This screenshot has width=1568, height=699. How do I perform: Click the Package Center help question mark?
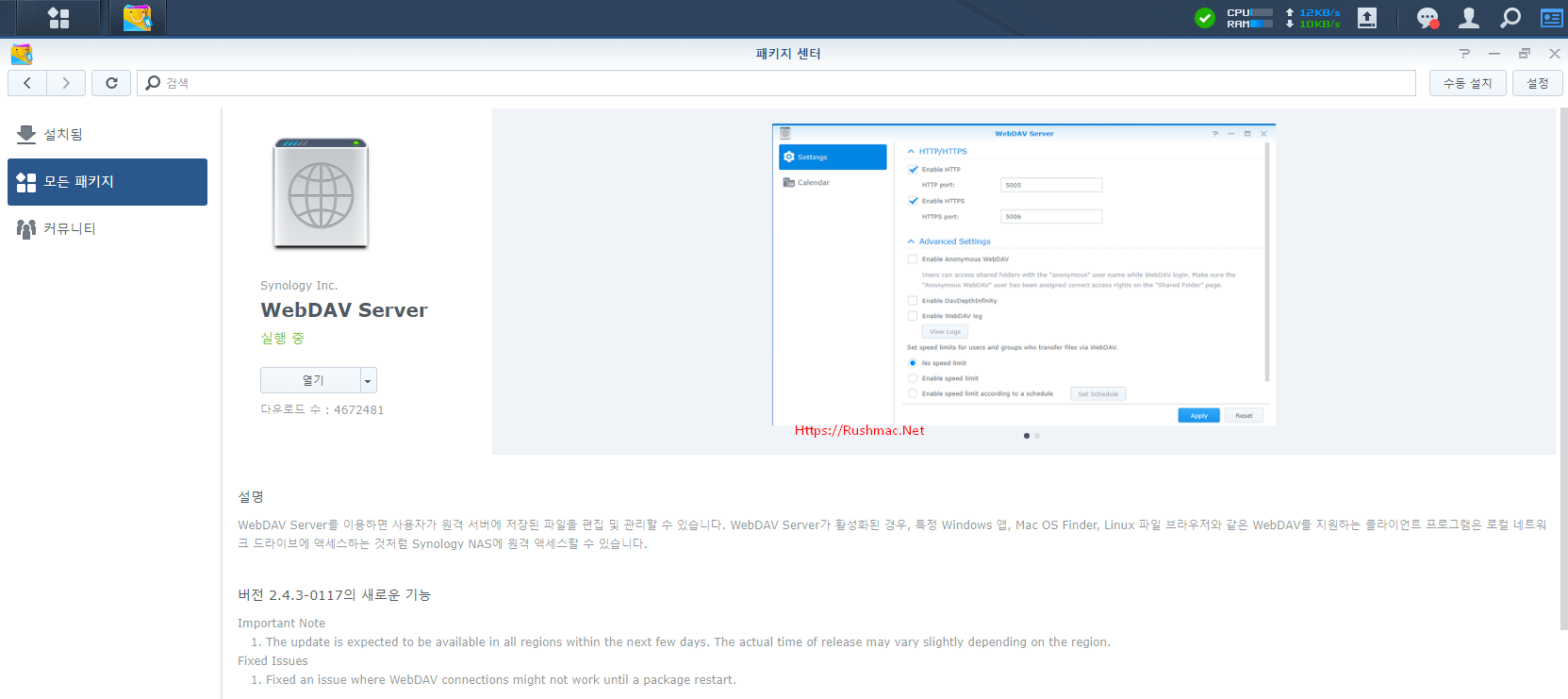click(x=1464, y=54)
